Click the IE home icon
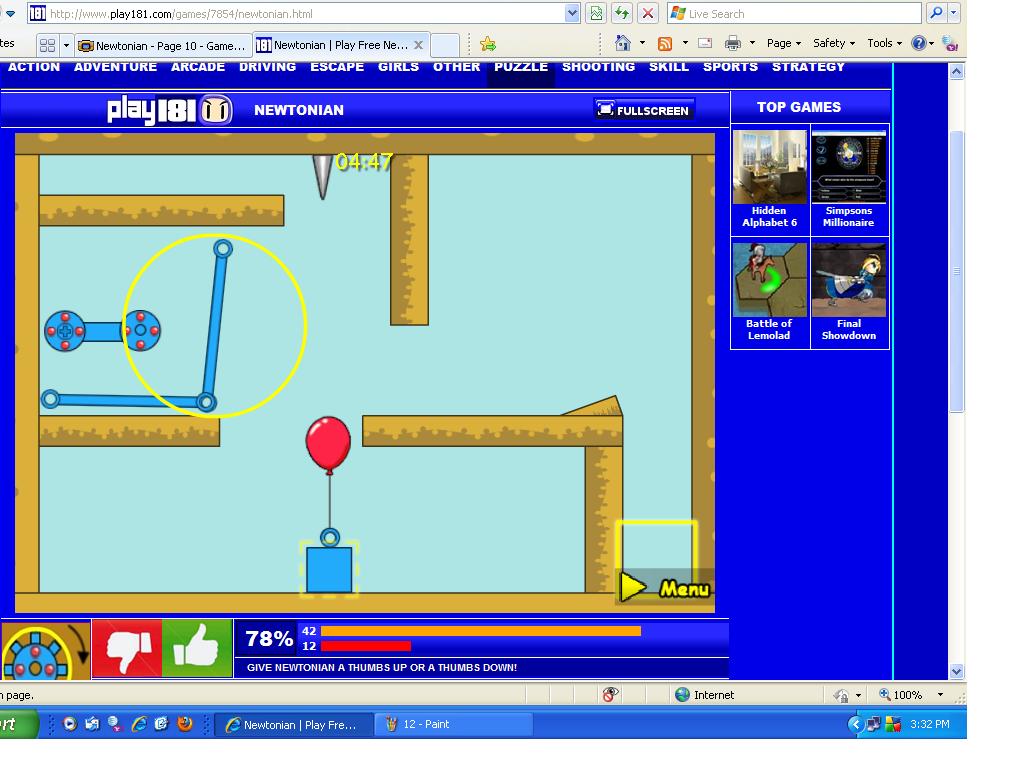The height and width of the screenshot is (768, 1024). coord(623,44)
